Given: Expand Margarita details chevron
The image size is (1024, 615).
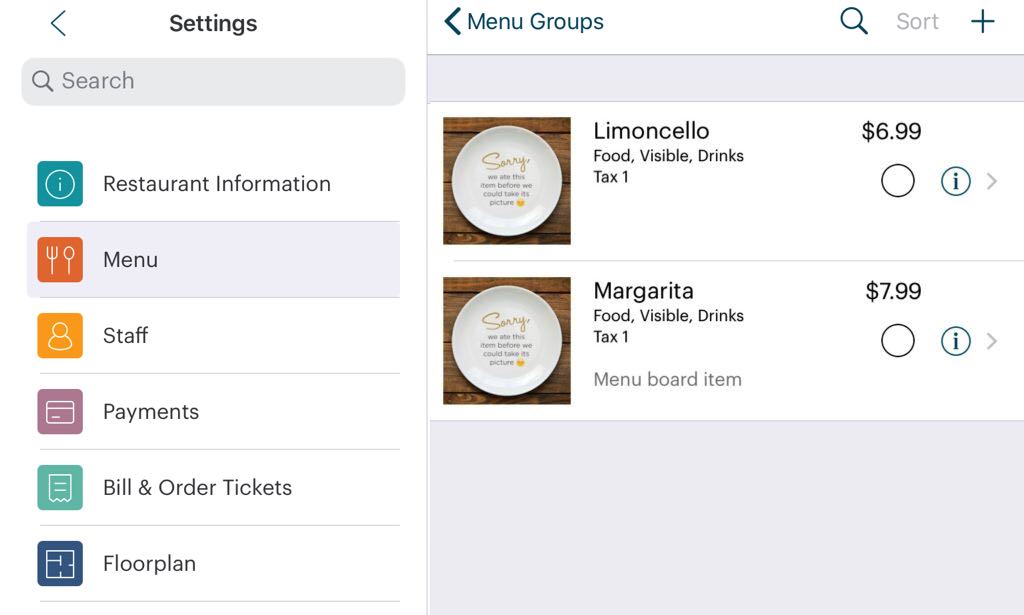Looking at the screenshot, I should click(x=992, y=341).
